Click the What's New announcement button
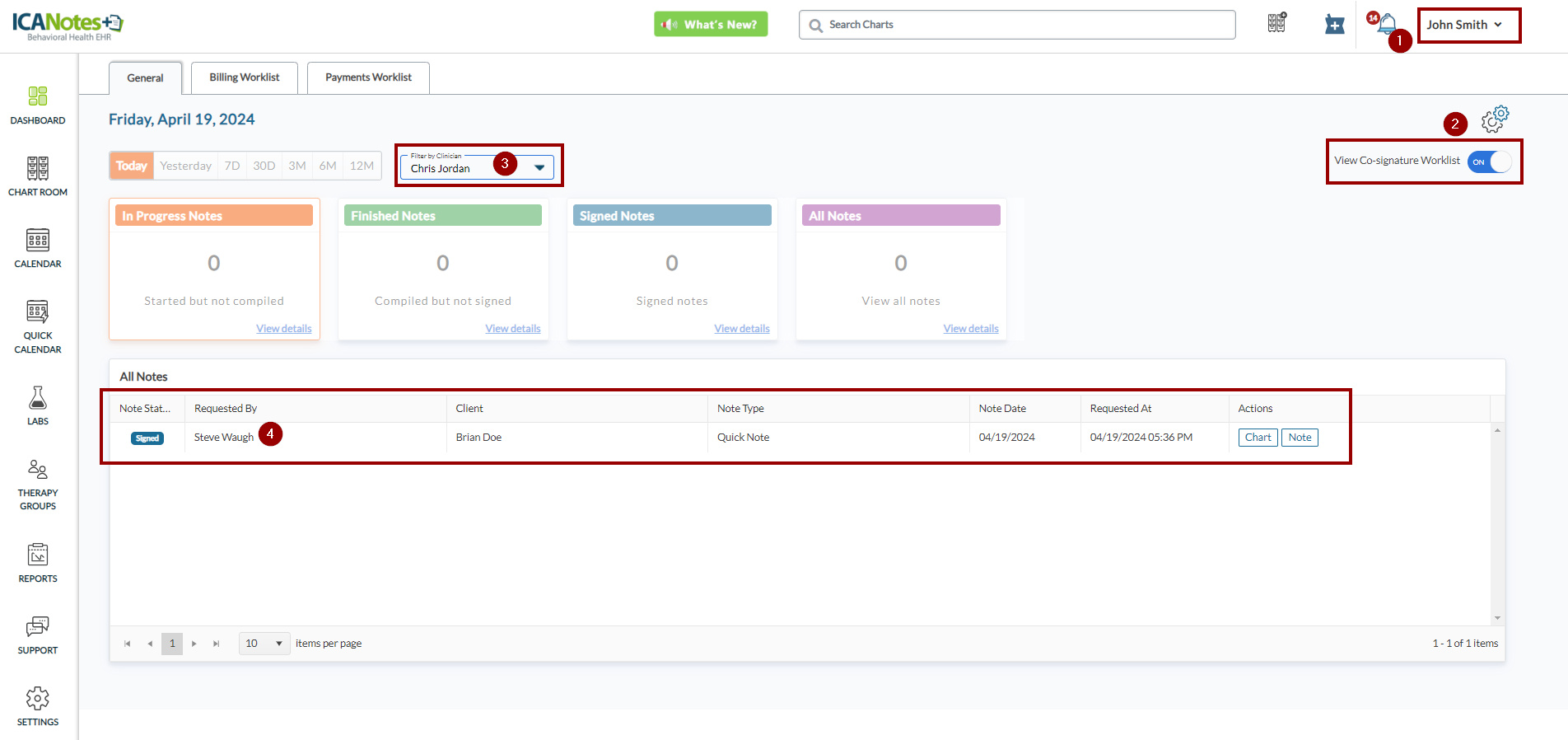Screen dimensions: 1568x740 click(x=711, y=25)
